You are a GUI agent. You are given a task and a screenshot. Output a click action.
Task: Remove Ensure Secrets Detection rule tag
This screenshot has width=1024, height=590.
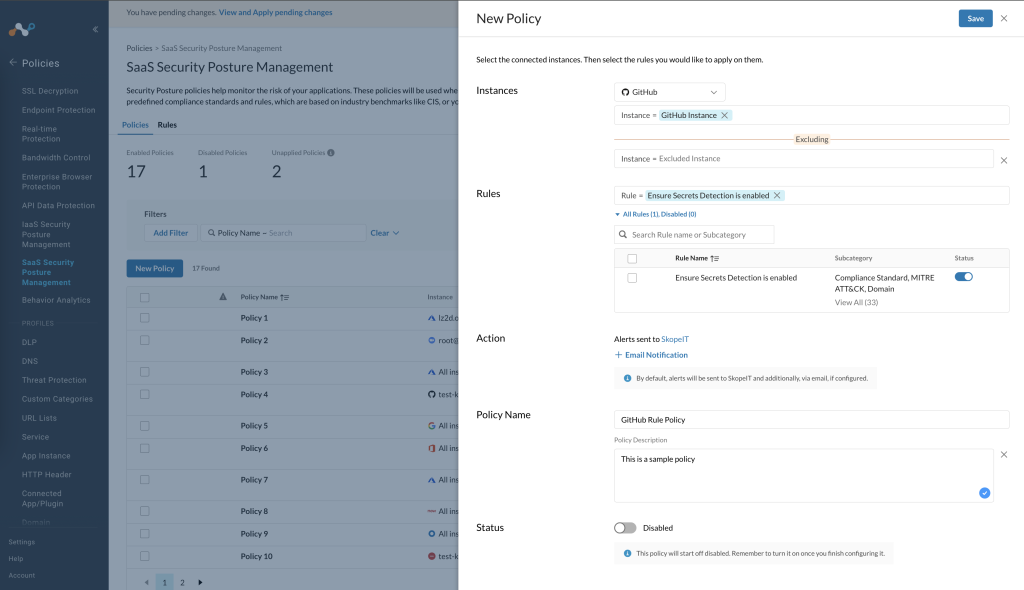[777, 195]
